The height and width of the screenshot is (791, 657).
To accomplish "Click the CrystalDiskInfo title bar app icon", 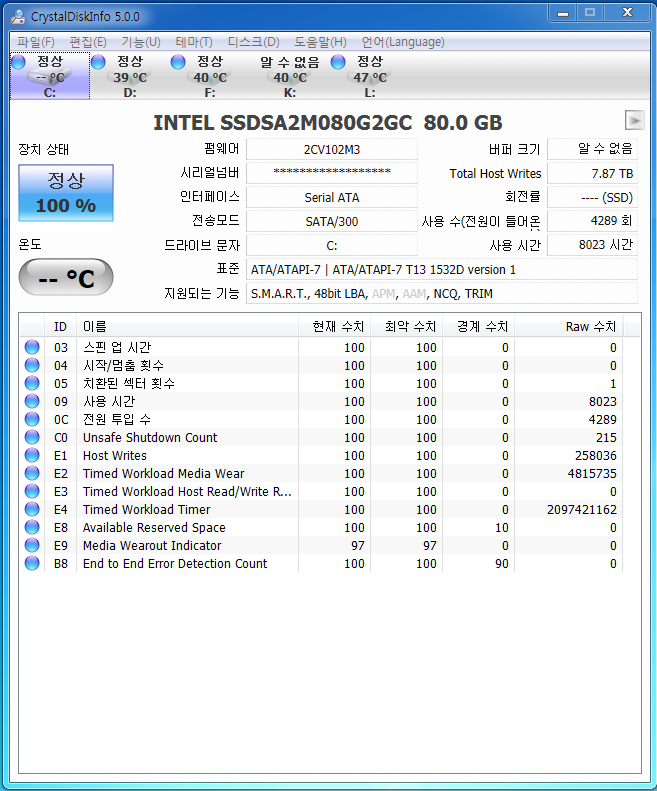I will pos(18,17).
